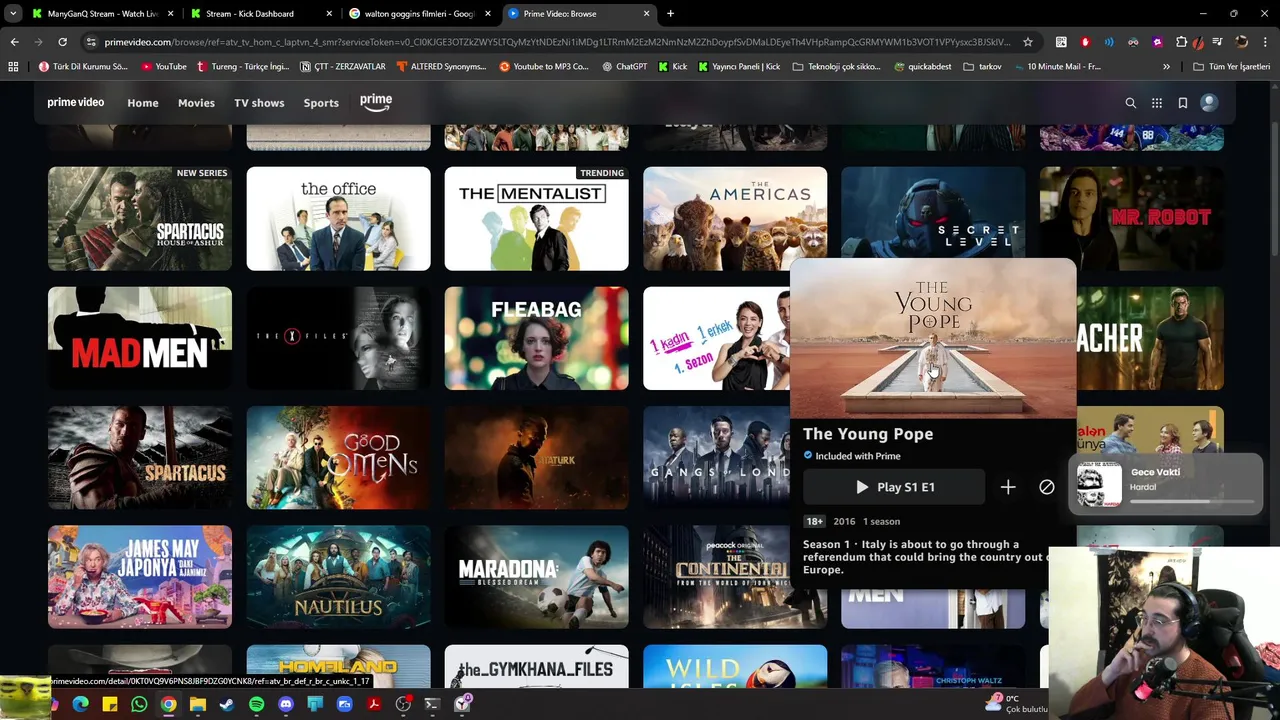1280x720 pixels.
Task: Open The Office show thumbnail
Action: [x=338, y=219]
